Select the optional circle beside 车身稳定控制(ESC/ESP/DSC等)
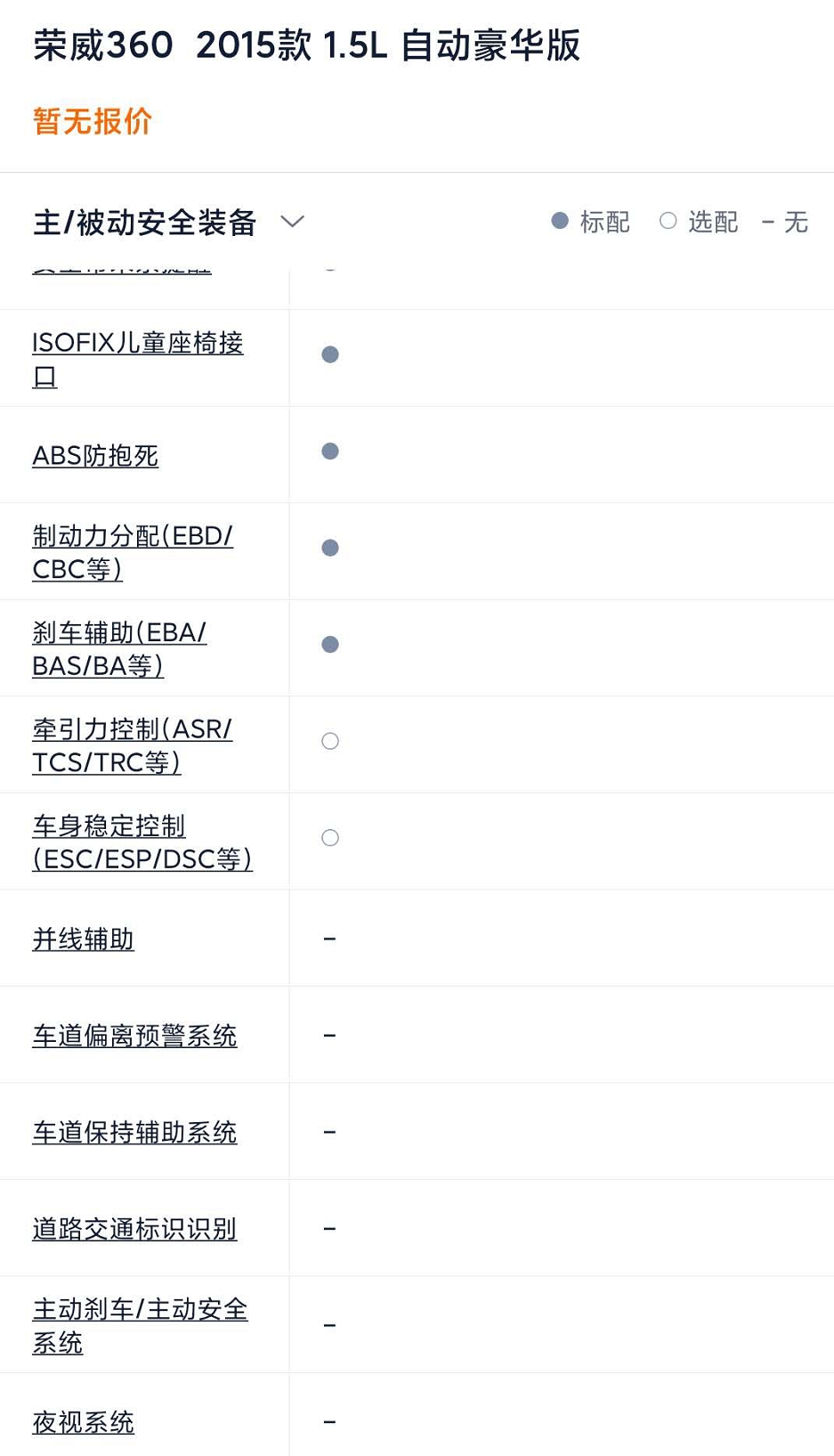This screenshot has height=1456, width=834. point(330,837)
